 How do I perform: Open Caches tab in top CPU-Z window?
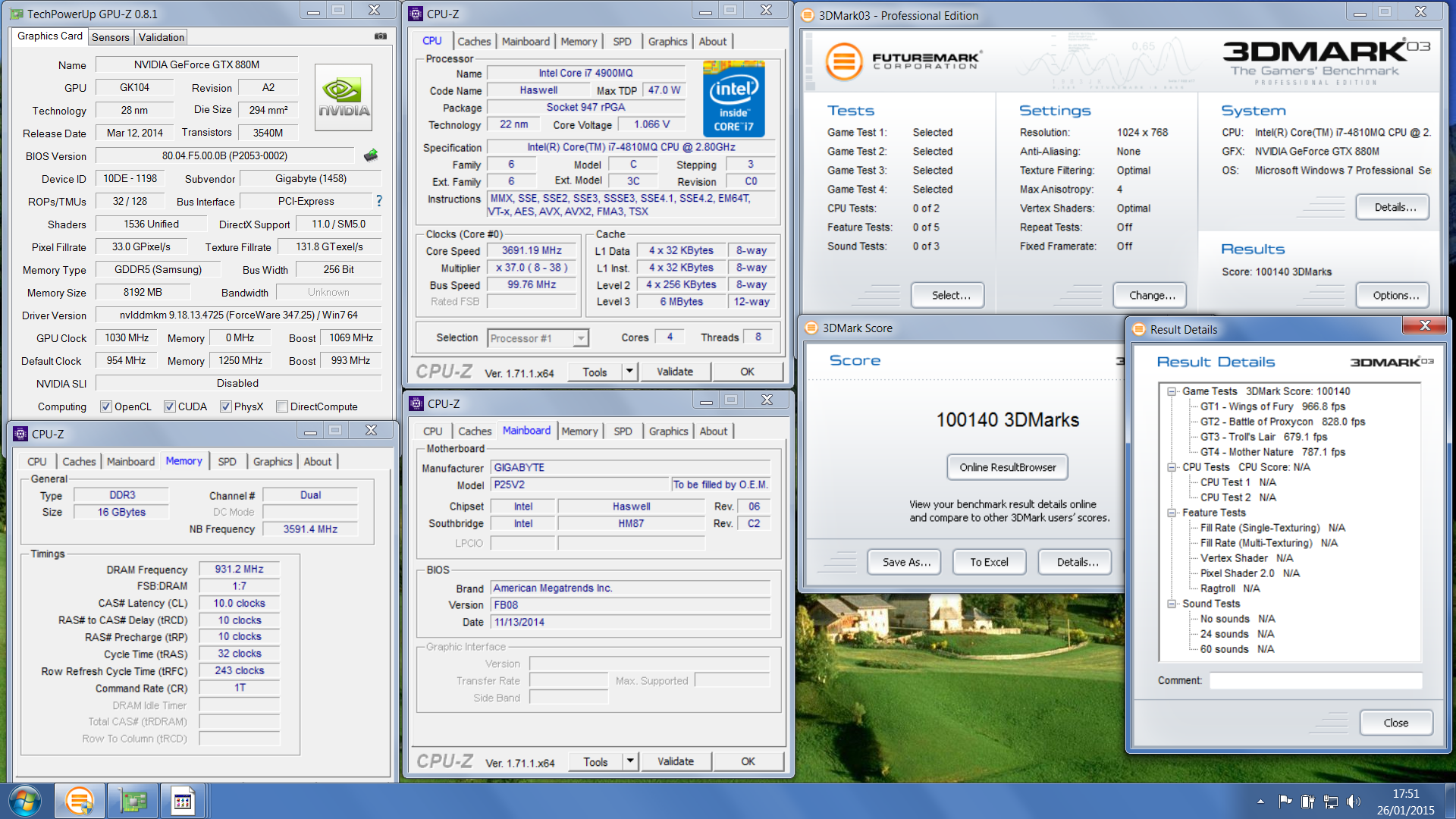click(x=474, y=42)
